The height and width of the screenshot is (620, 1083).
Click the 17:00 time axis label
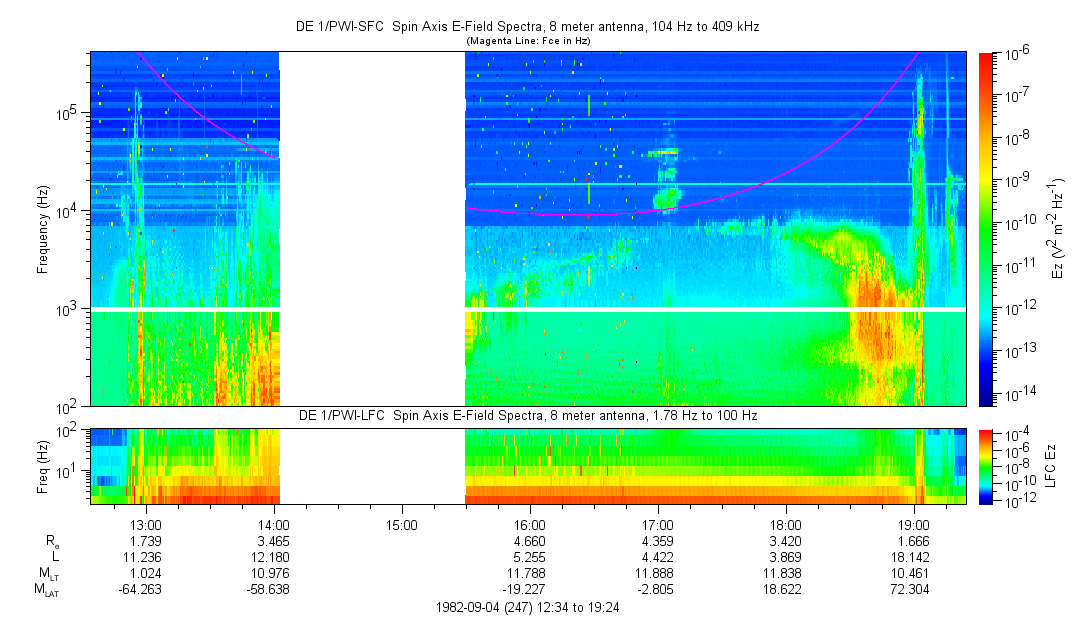pos(658,525)
